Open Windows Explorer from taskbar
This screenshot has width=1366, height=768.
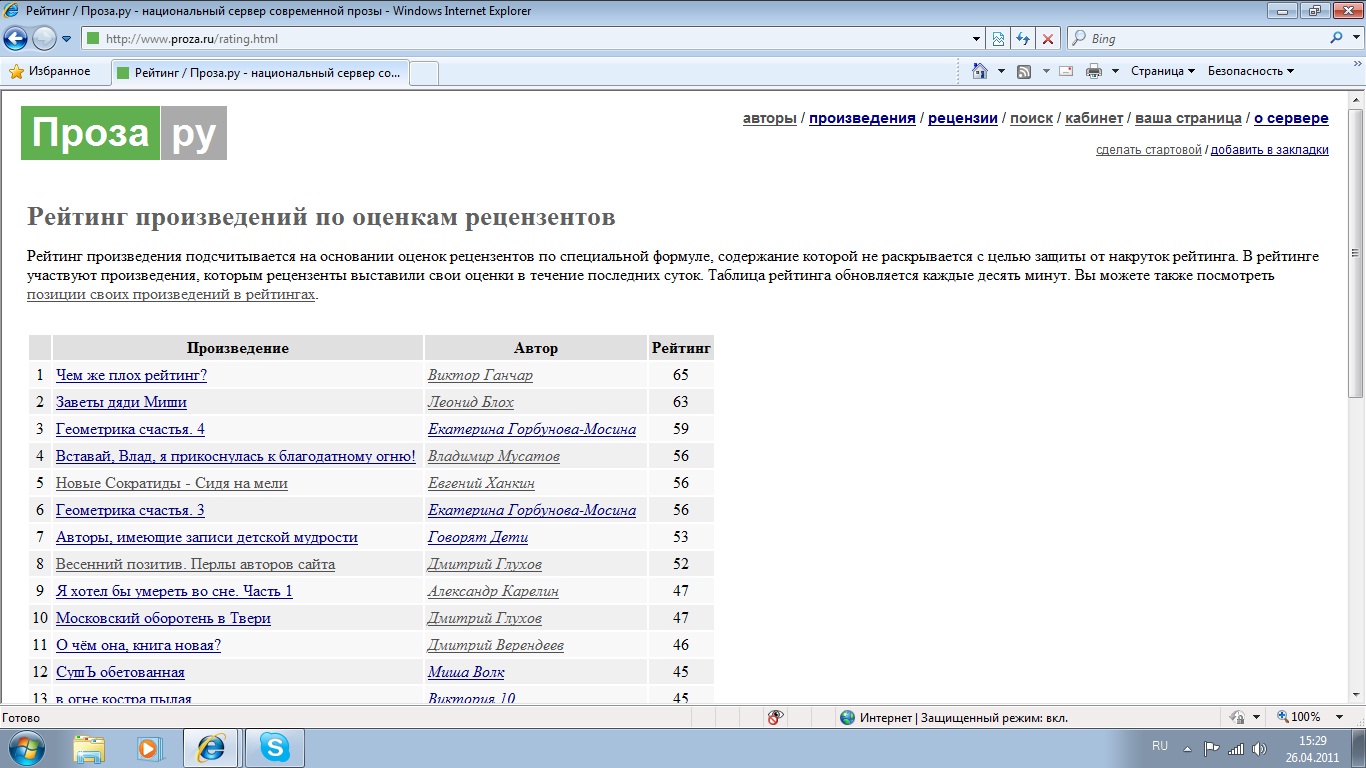[x=89, y=748]
